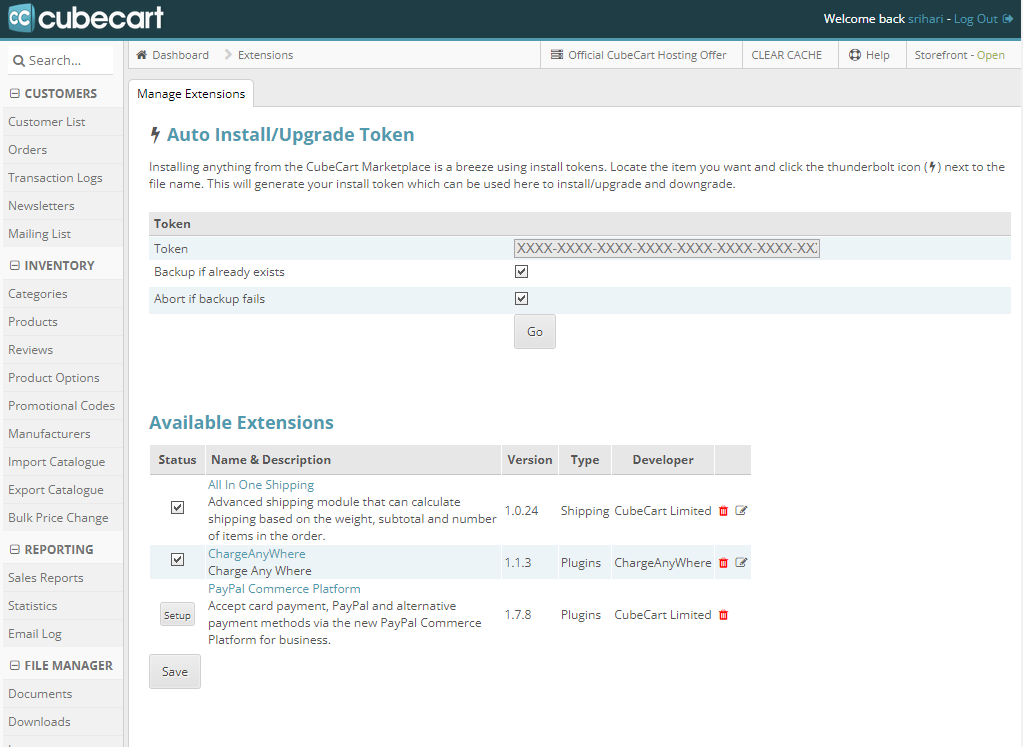Toggle Backup if already exists checkbox
1023x747 pixels.
coord(521,271)
